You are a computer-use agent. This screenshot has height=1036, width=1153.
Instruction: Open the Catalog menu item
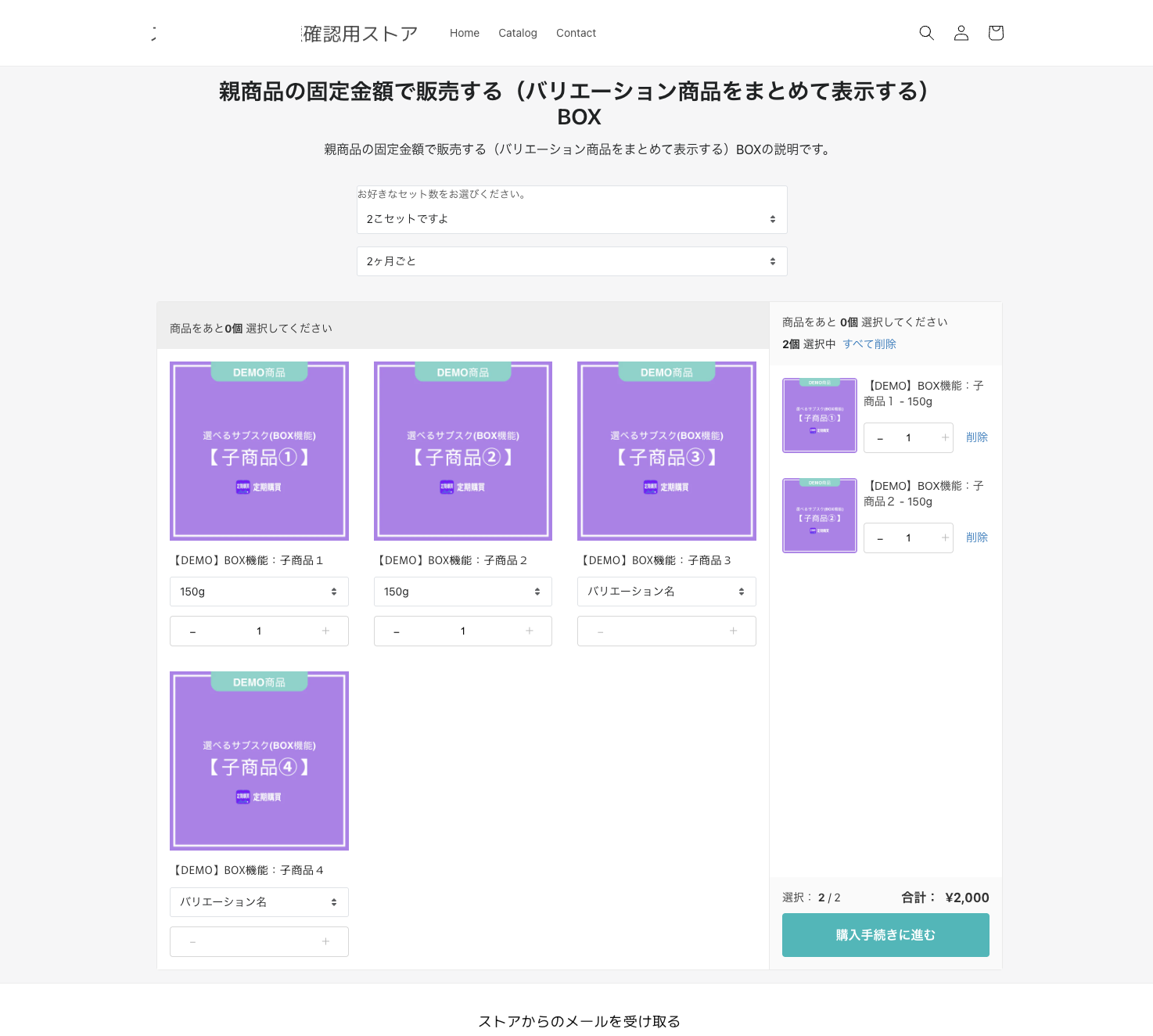pos(518,33)
